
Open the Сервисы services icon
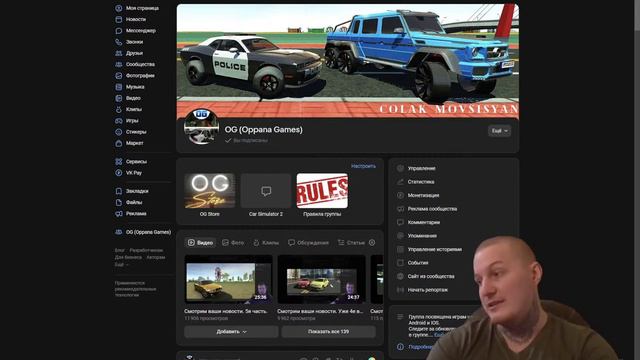(119, 162)
